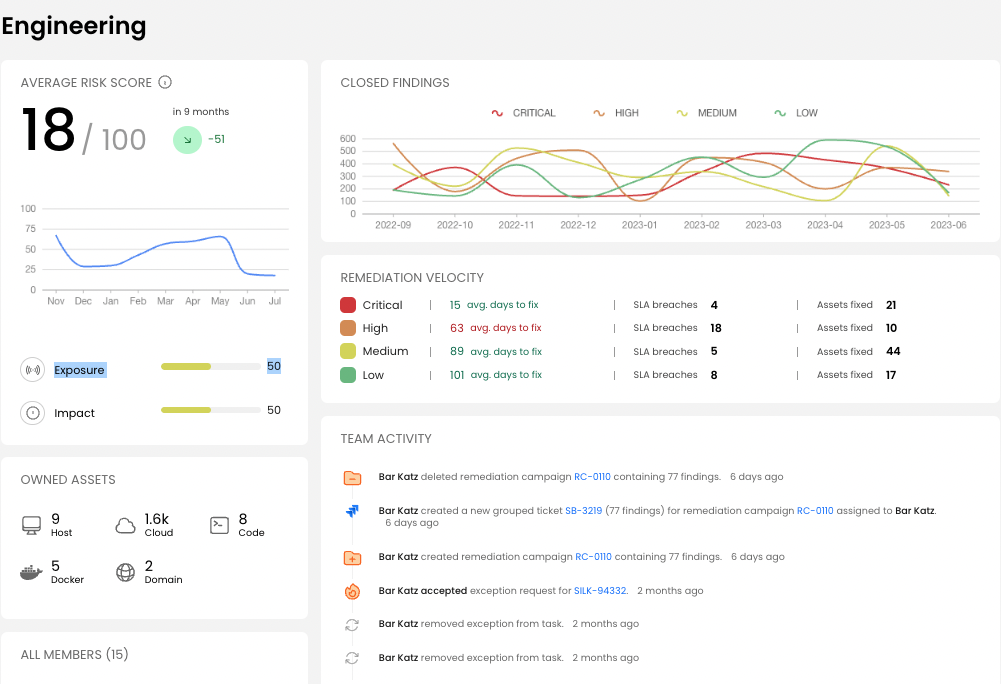Open the Jira icon next to grouped ticket SB-3219
Image resolution: width=1001 pixels, height=684 pixels.
point(352,510)
